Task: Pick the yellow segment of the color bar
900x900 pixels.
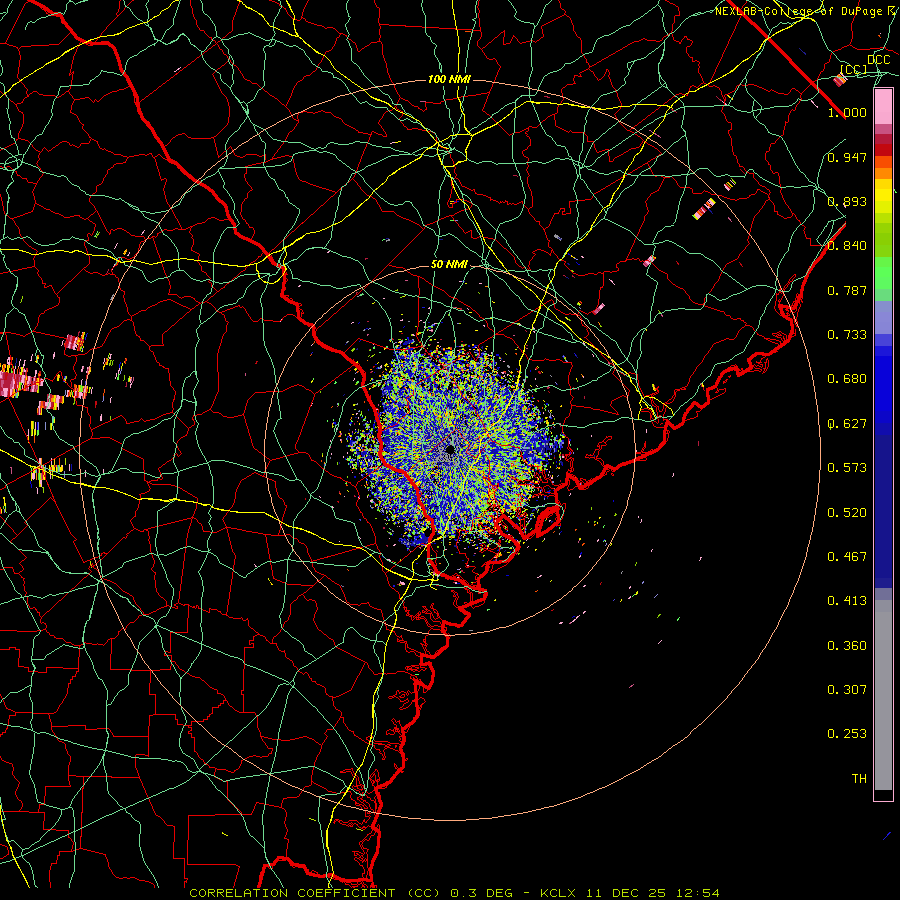Action: pyautogui.click(x=883, y=197)
